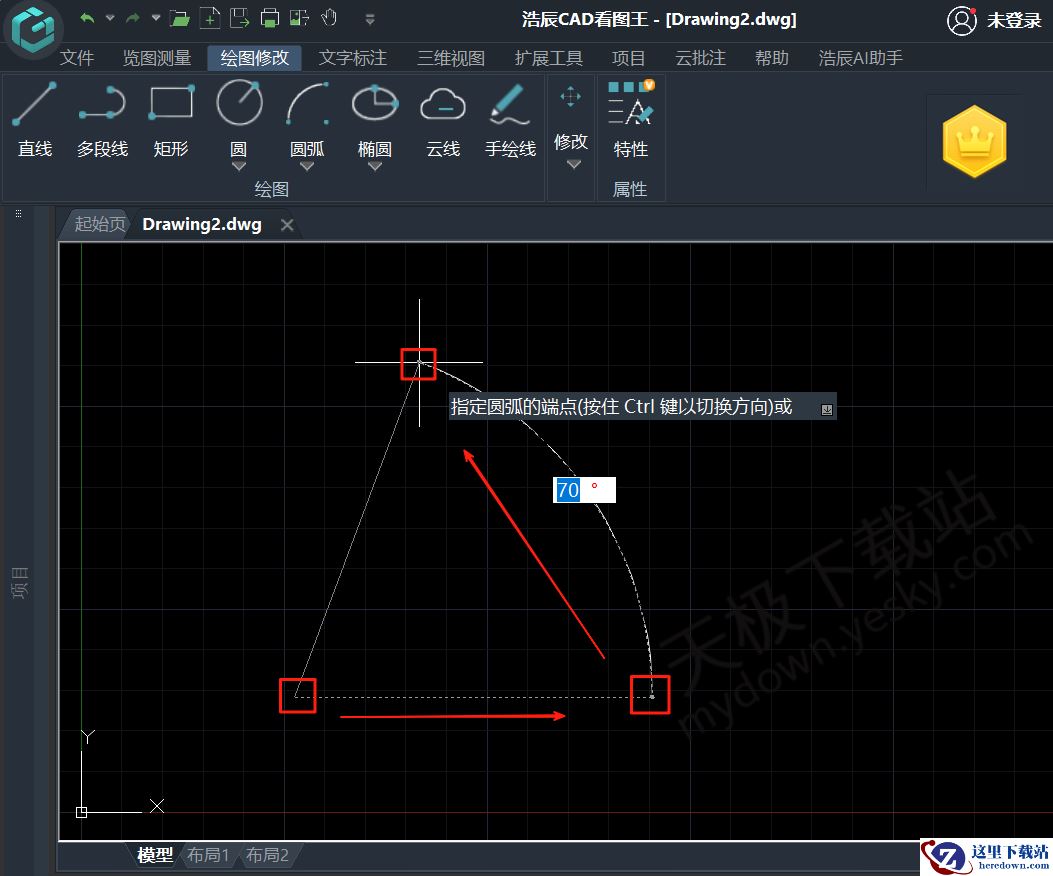Select the 矩形 rectangle tool
The image size is (1053, 876).
tap(171, 120)
